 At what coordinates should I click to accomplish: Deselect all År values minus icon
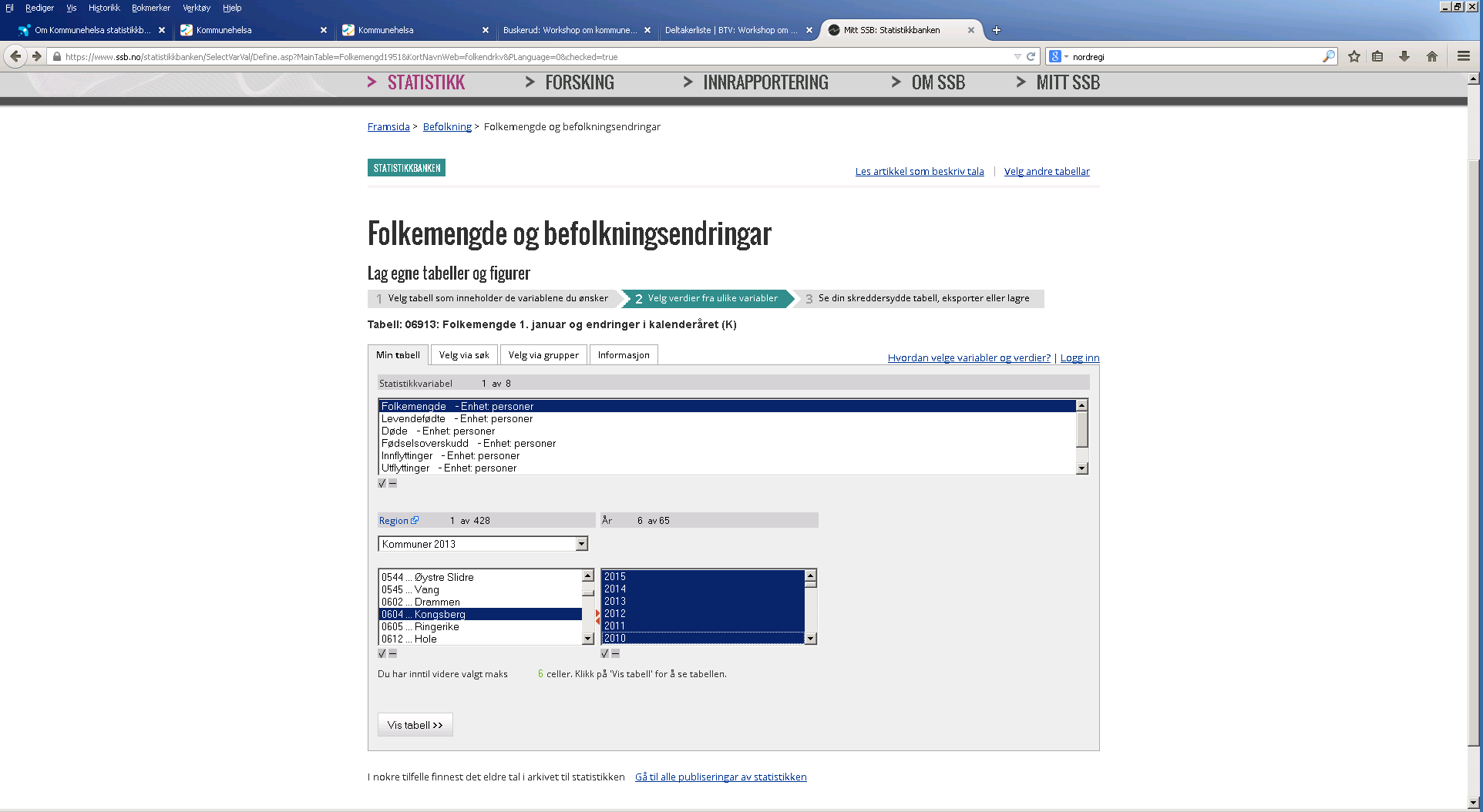(x=615, y=653)
